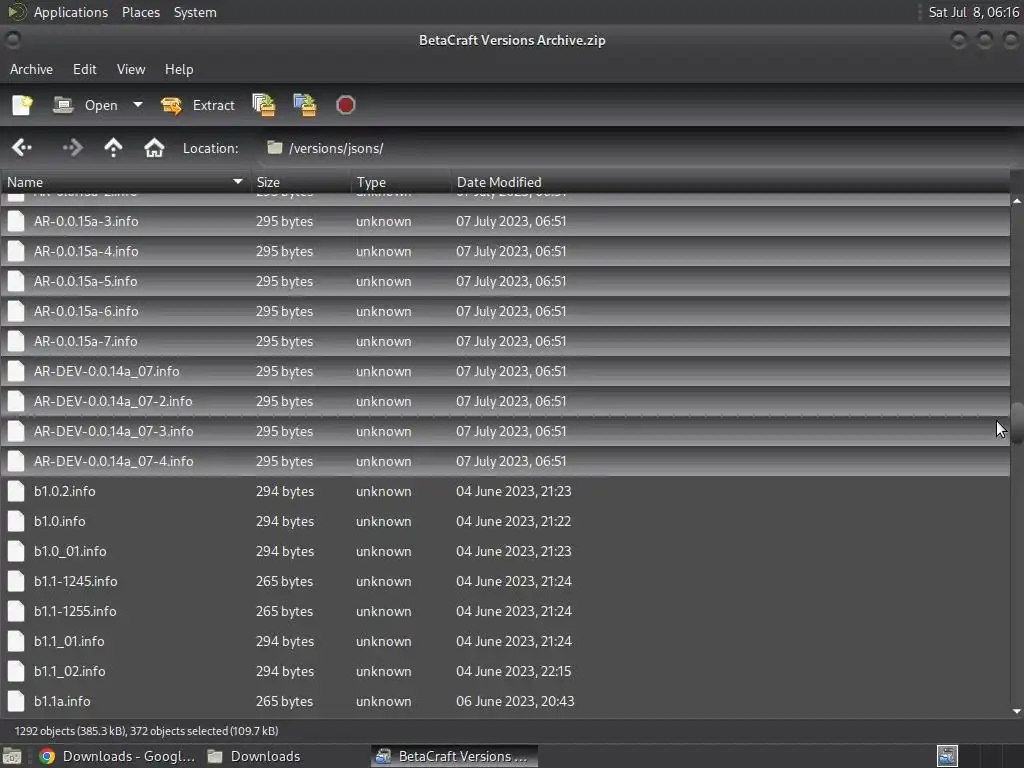Select file AR-DEV-0.0.14a_07-2.info
Image resolution: width=1024 pixels, height=768 pixels.
[x=505, y=402]
